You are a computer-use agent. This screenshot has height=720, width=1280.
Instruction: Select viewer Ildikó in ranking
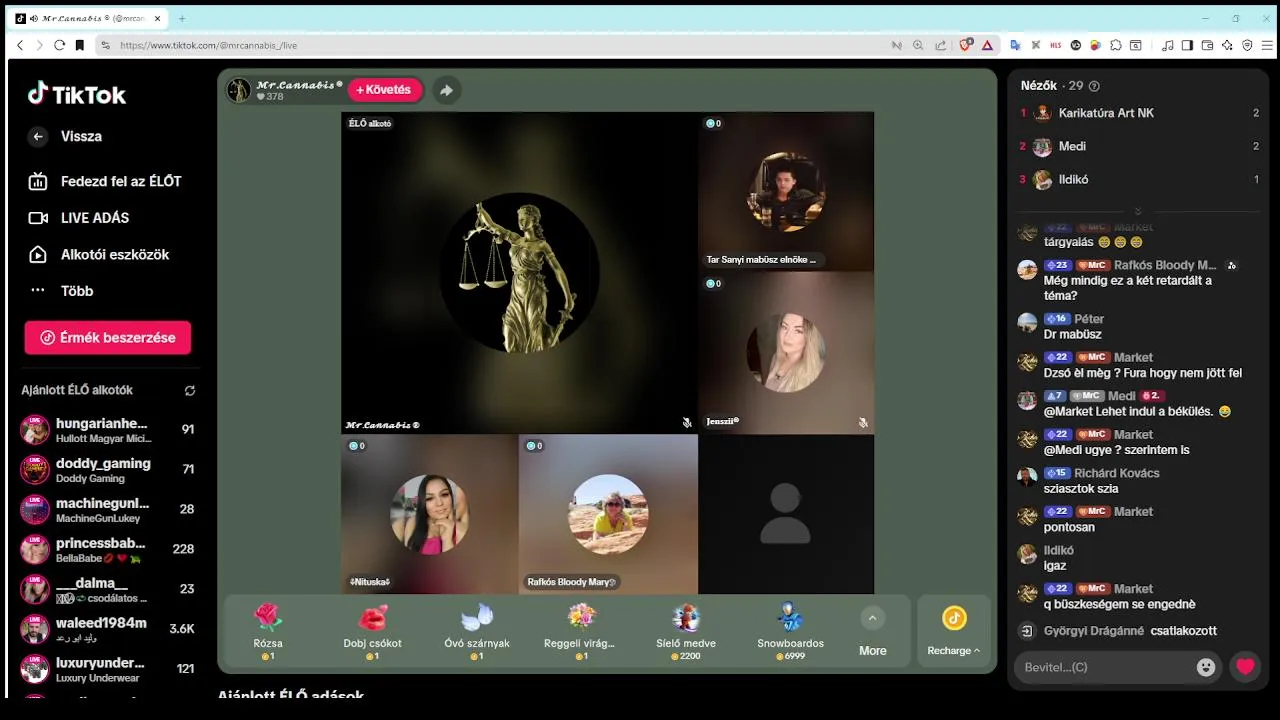tap(1139, 180)
